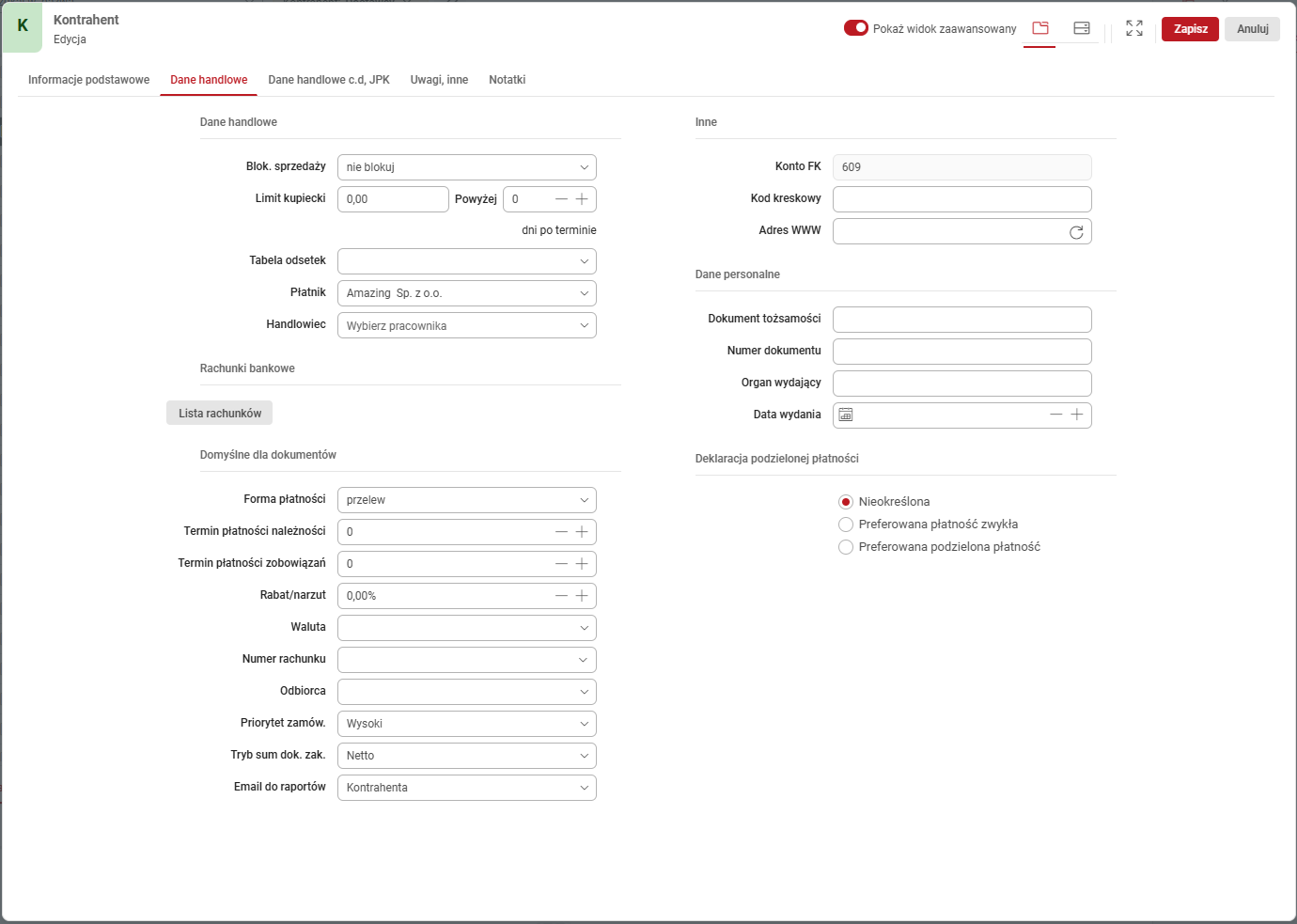The height and width of the screenshot is (924, 1297).
Task: Decrease Termin płatności należności with minus icon
Action: pos(561,532)
